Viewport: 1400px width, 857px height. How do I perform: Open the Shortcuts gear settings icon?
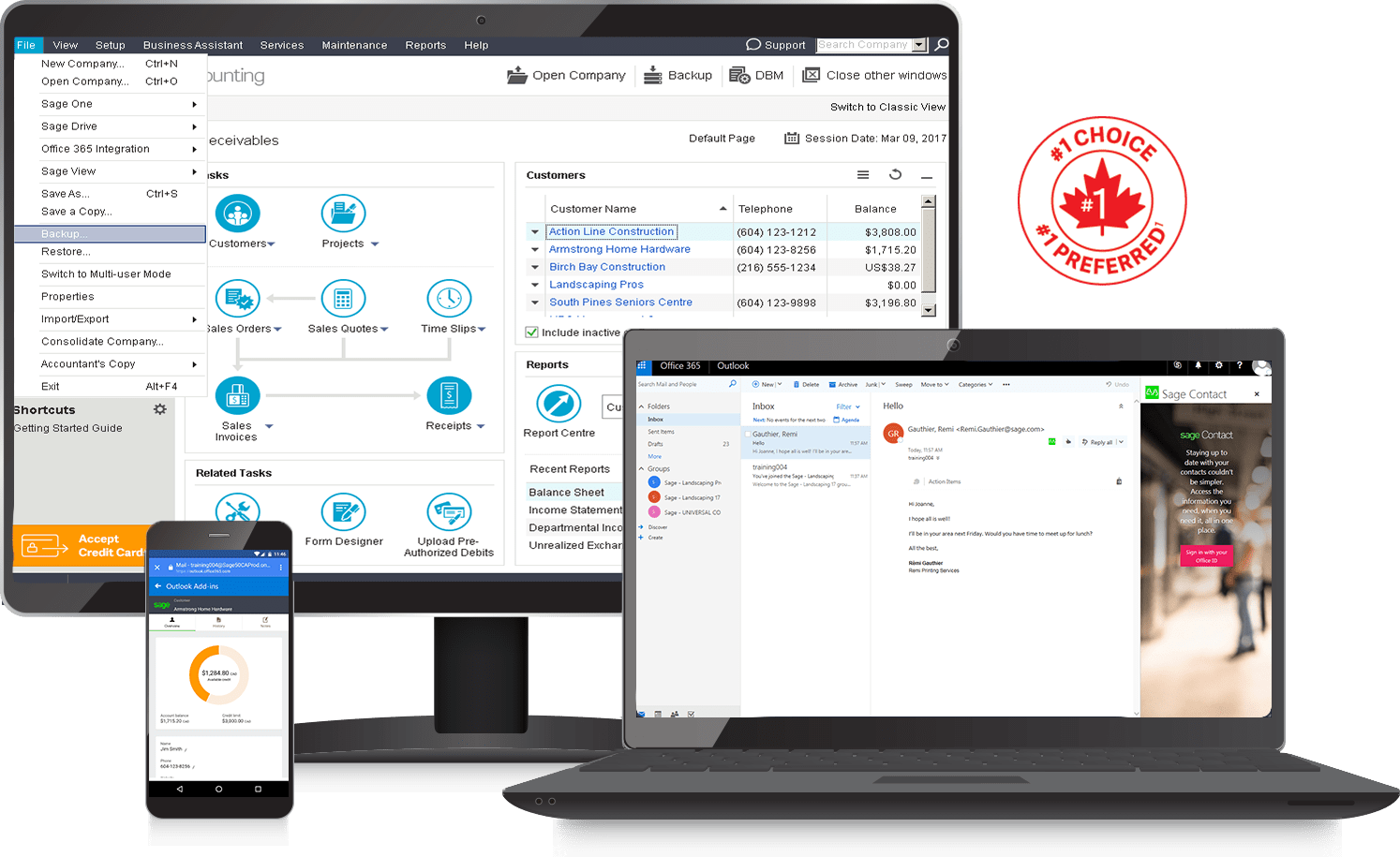click(160, 409)
